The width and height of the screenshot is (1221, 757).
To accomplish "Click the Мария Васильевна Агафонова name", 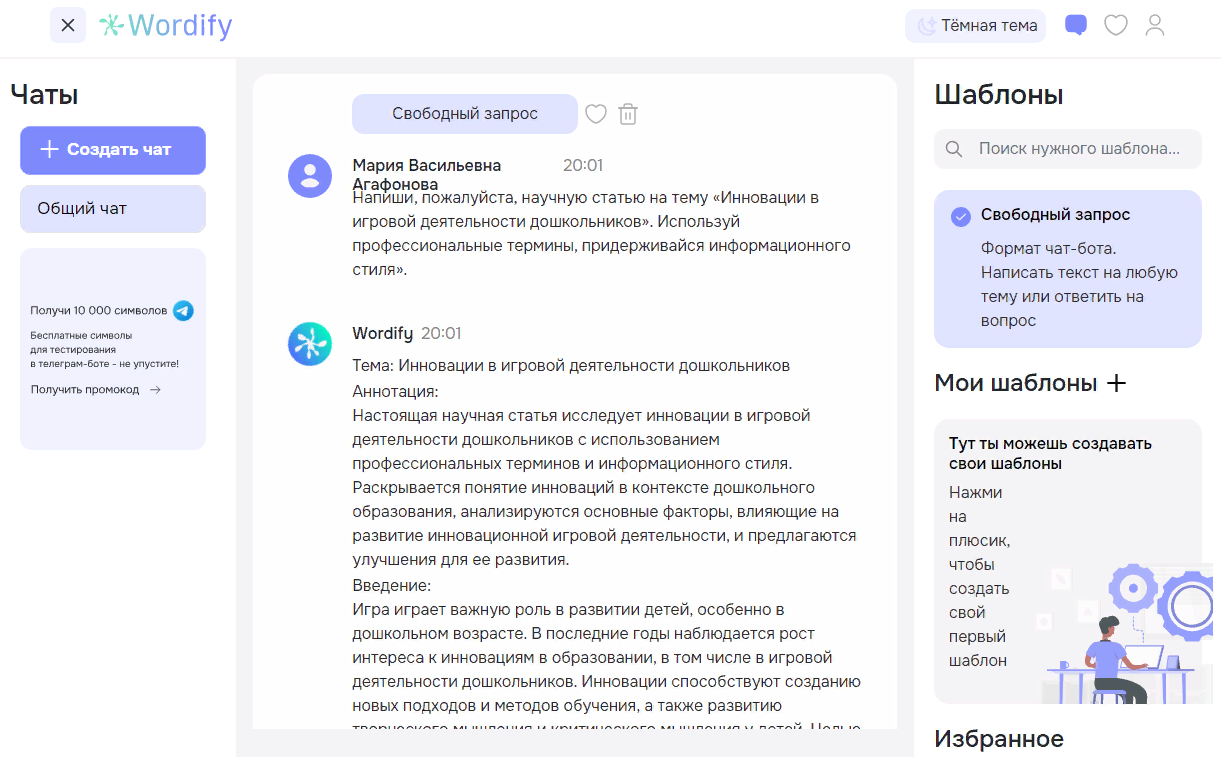I will coord(427,175).
